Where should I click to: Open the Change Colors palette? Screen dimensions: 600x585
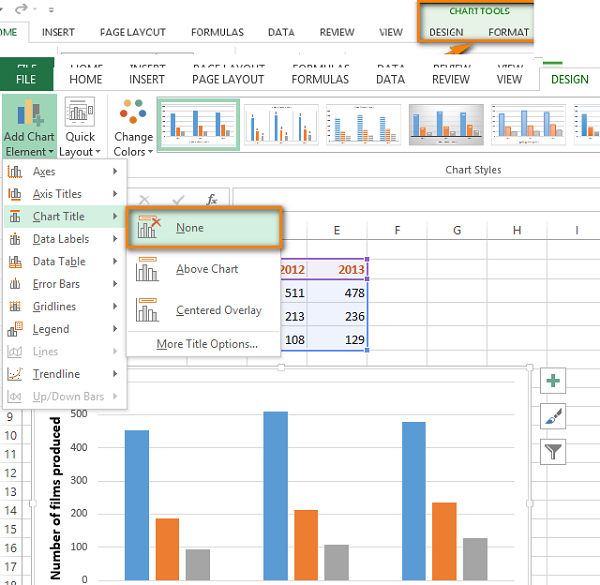point(133,127)
